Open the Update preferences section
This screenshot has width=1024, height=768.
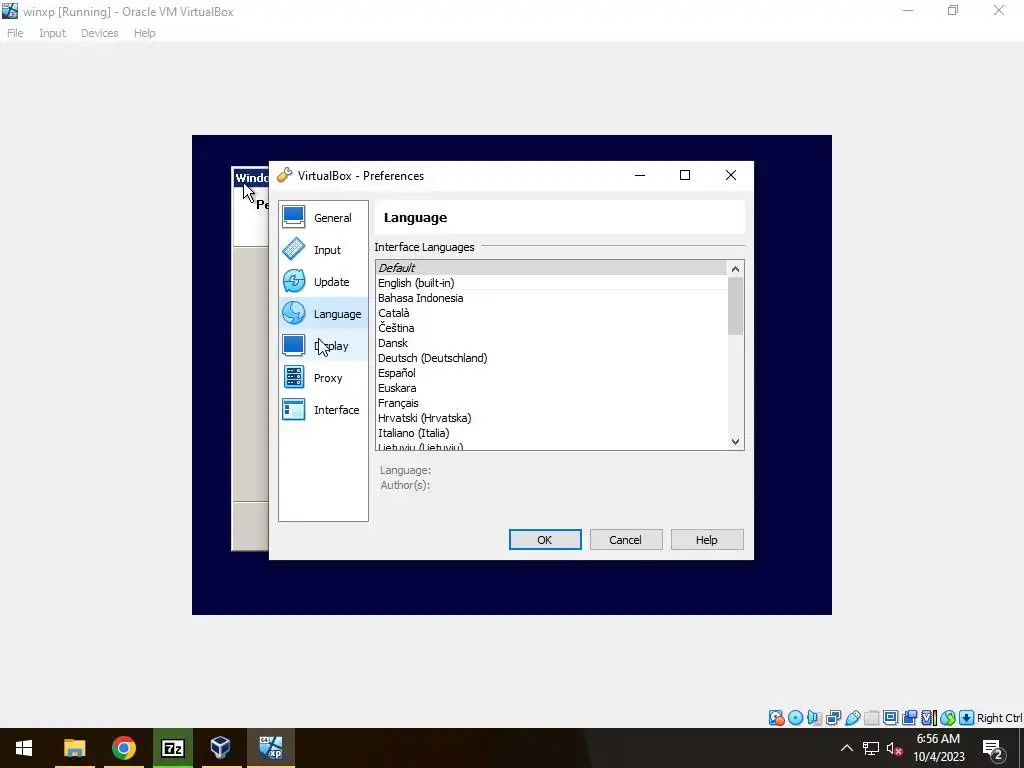(323, 281)
